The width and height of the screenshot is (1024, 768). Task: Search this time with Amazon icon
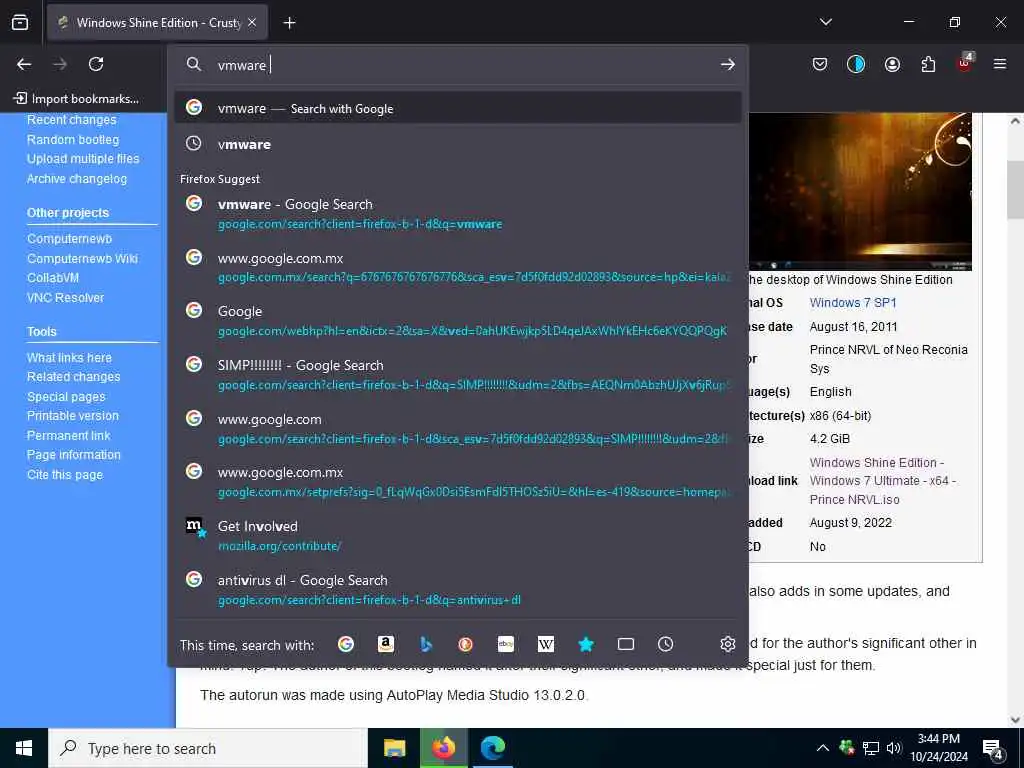click(x=386, y=644)
